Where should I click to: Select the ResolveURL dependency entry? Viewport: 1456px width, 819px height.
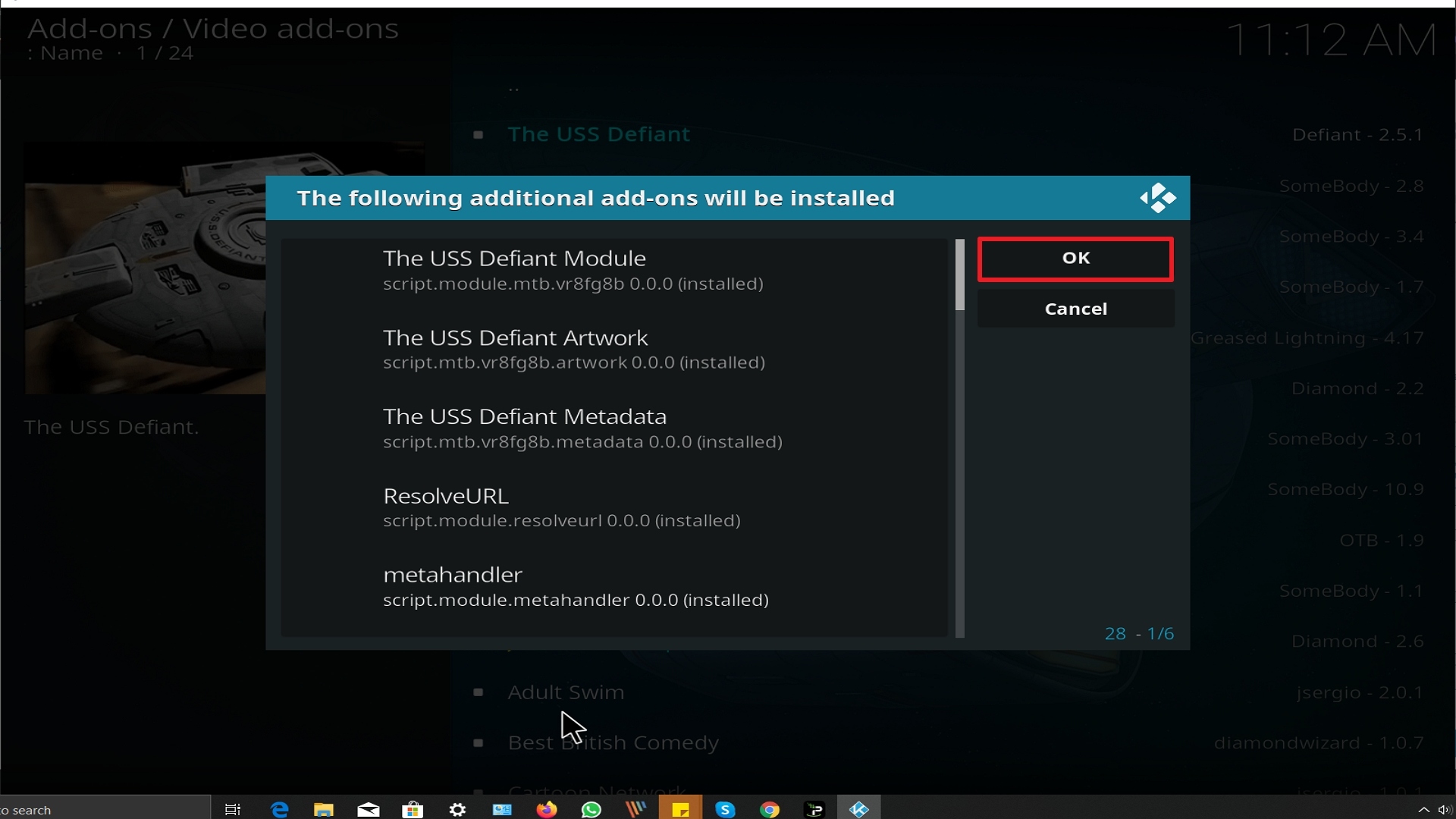pyautogui.click(x=614, y=507)
